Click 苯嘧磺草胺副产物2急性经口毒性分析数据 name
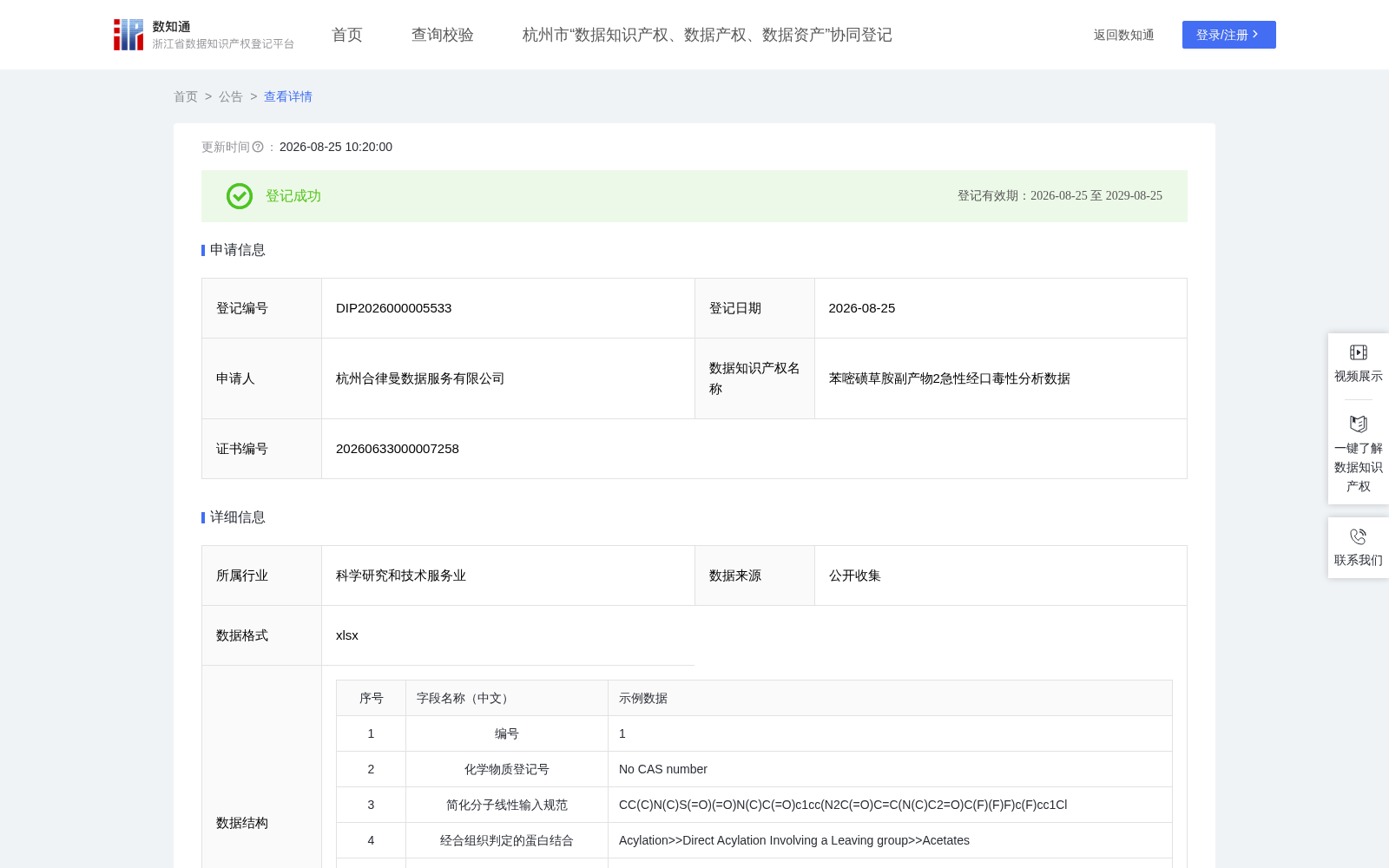1389x868 pixels. [950, 378]
